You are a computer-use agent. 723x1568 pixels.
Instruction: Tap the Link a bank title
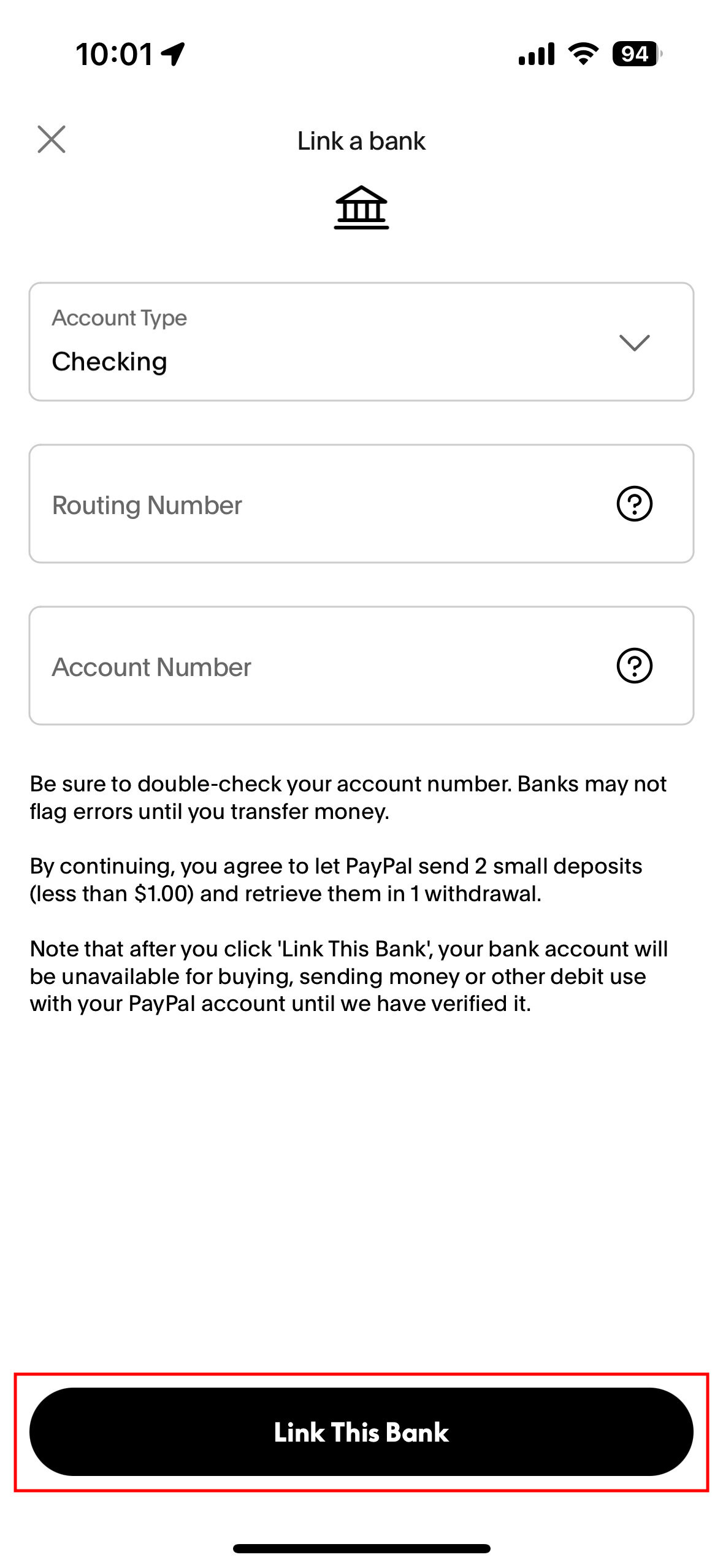click(361, 141)
